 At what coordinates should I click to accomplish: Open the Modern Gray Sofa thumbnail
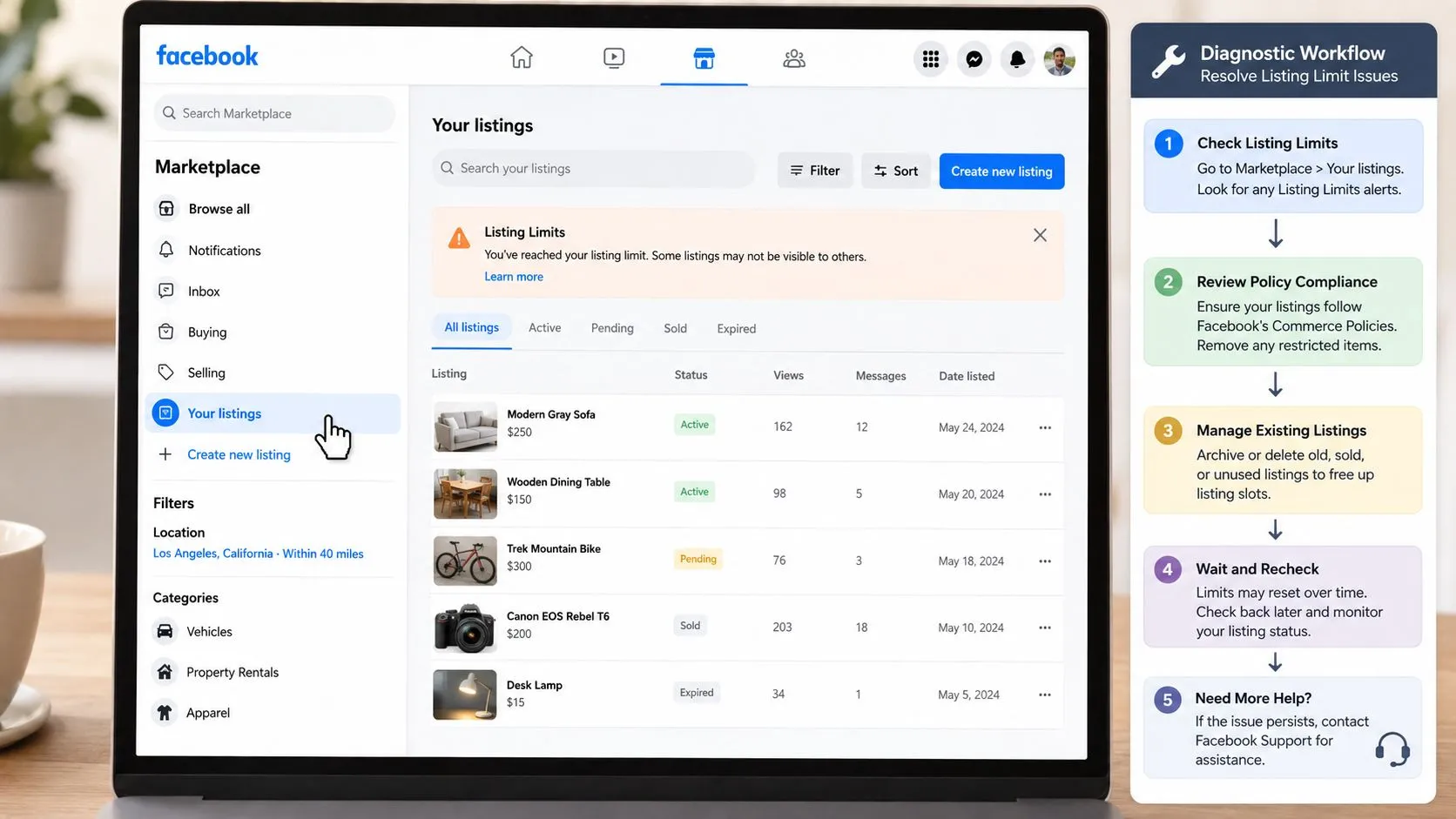tap(465, 426)
